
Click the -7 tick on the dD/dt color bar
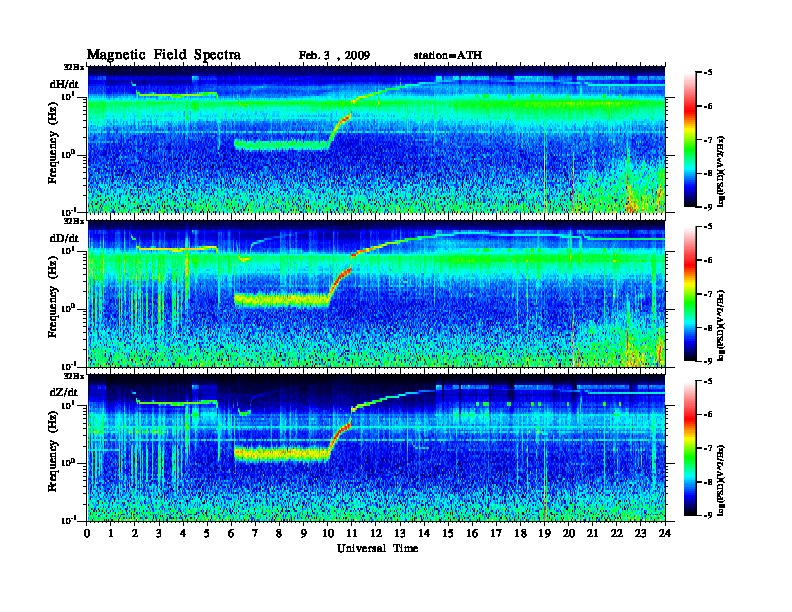pyautogui.click(x=708, y=294)
